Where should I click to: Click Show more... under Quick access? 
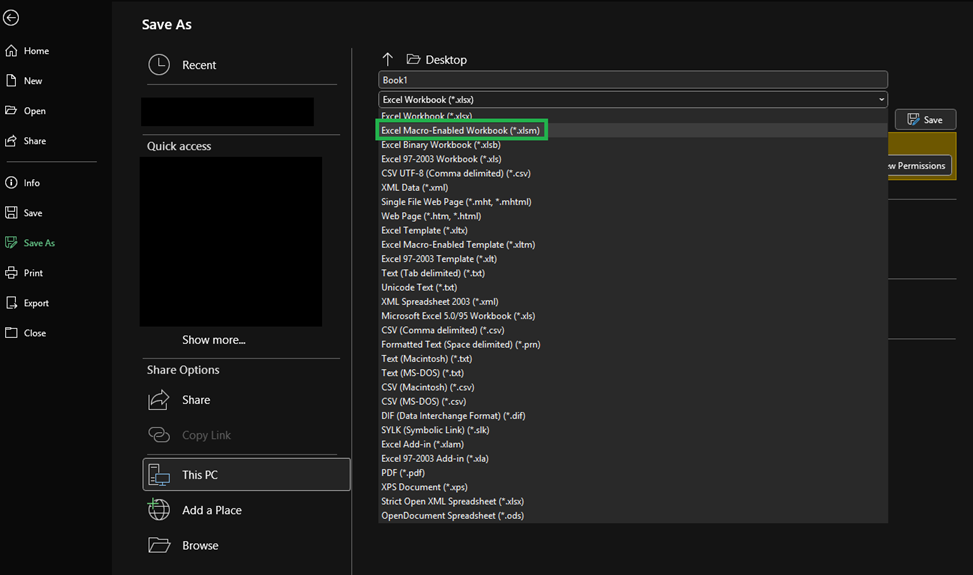[213, 340]
